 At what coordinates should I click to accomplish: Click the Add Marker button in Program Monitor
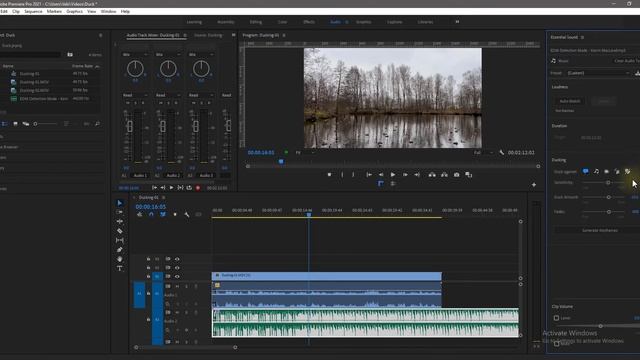(x=329, y=175)
